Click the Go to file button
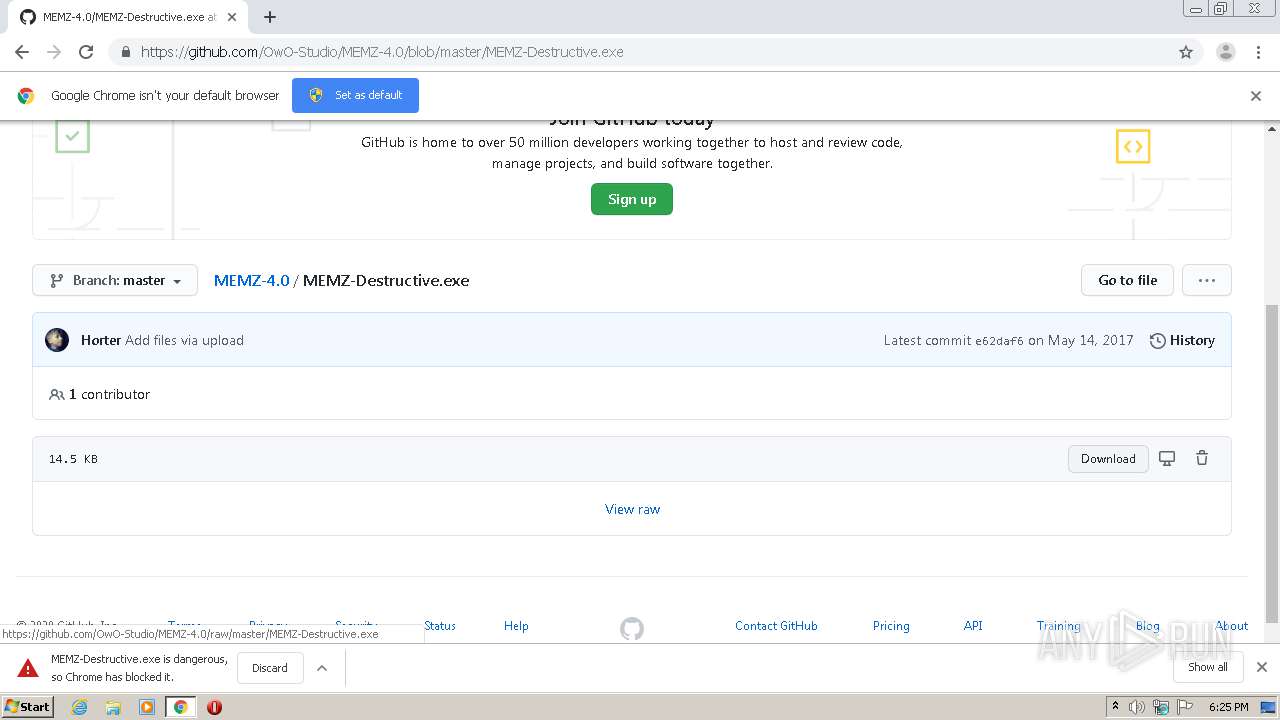Viewport: 1280px width, 720px height. pos(1127,280)
